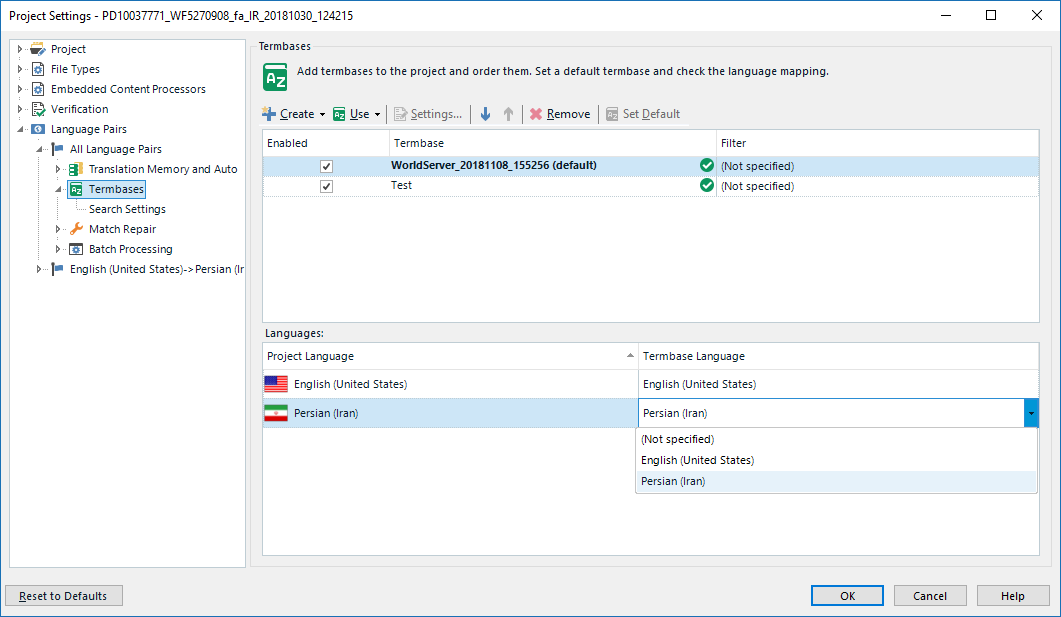This screenshot has width=1061, height=617.
Task: Click Reset to Defaults button
Action: tap(64, 596)
